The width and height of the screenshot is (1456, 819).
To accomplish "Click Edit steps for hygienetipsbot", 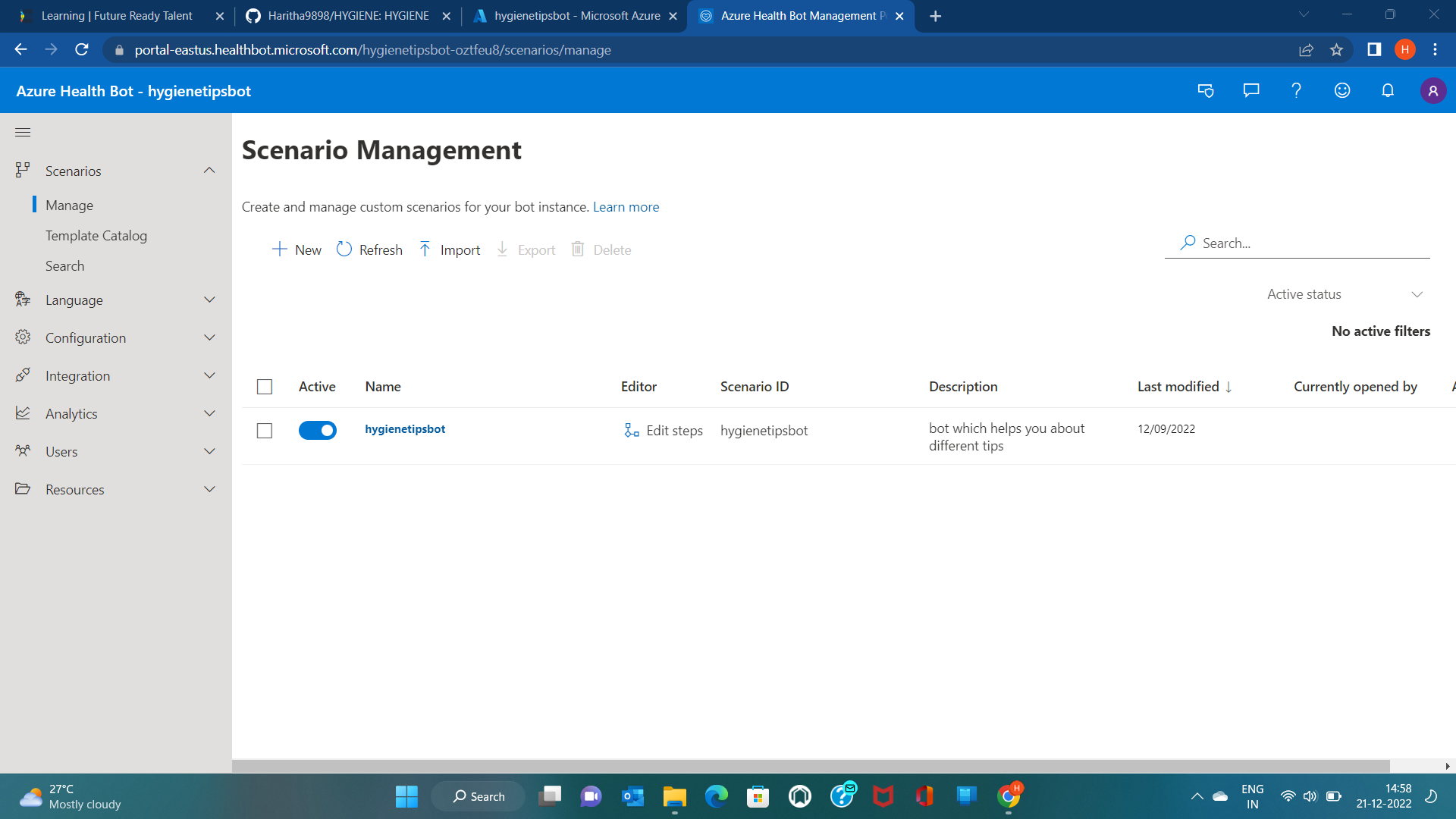I will (664, 431).
